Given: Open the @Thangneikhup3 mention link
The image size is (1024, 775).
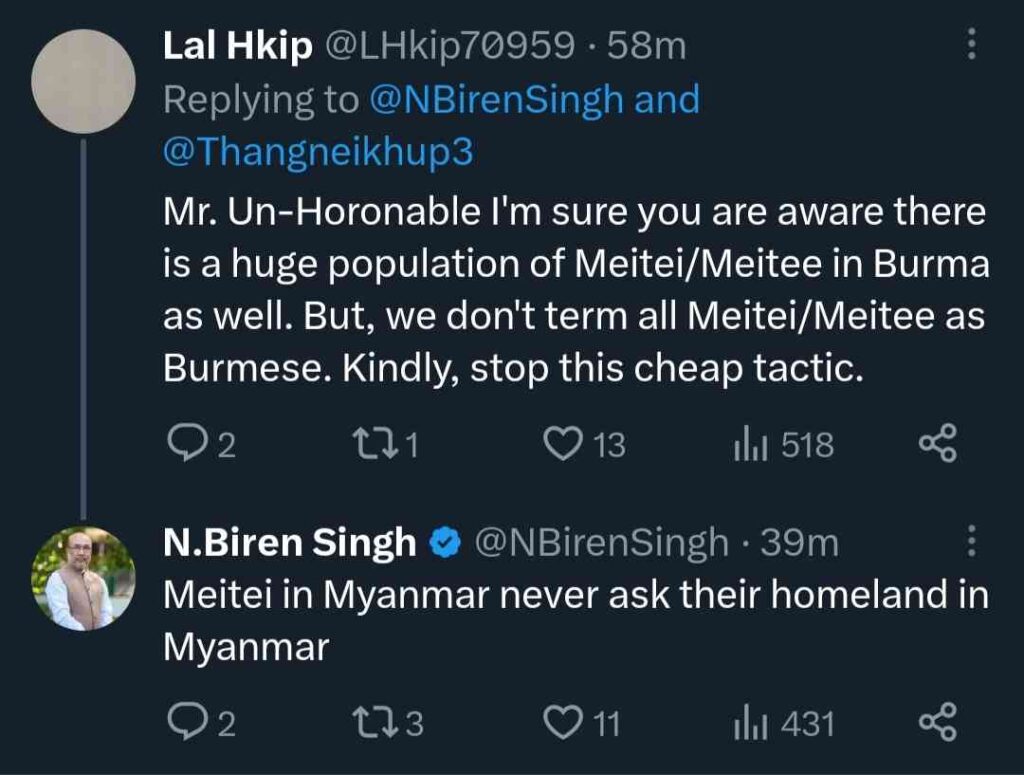Looking at the screenshot, I should [x=318, y=152].
